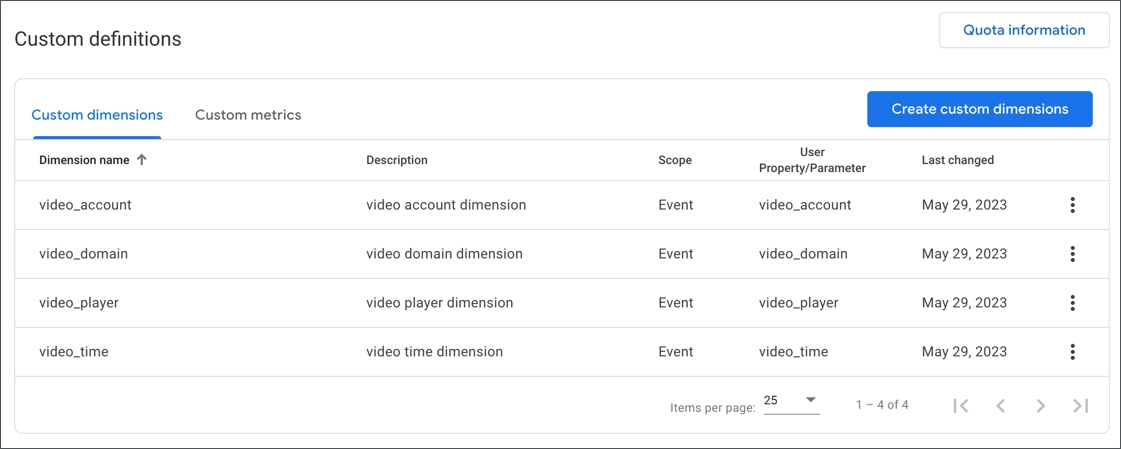Click 'video time dimension' description
The image size is (1121, 449).
[435, 352]
